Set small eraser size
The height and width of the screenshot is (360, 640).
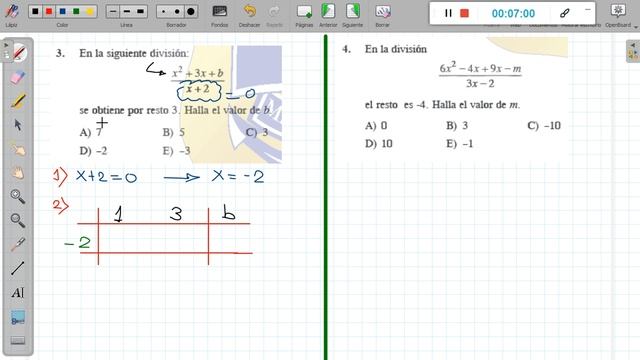click(164, 11)
